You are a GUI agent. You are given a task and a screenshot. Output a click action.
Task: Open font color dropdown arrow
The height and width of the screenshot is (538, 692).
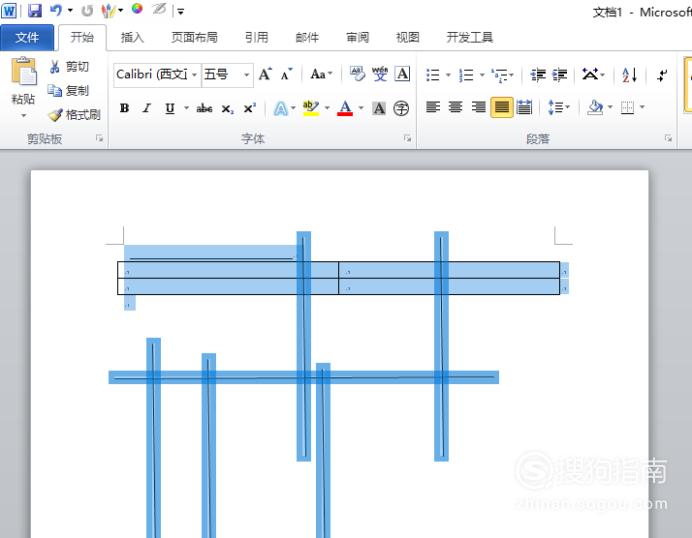click(361, 108)
